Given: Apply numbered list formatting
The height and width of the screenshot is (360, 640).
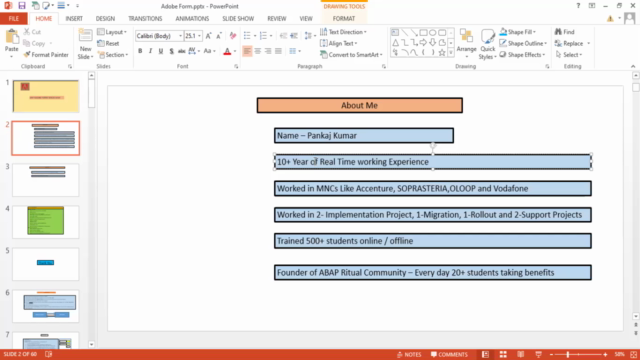Looking at the screenshot, I should 263,36.
